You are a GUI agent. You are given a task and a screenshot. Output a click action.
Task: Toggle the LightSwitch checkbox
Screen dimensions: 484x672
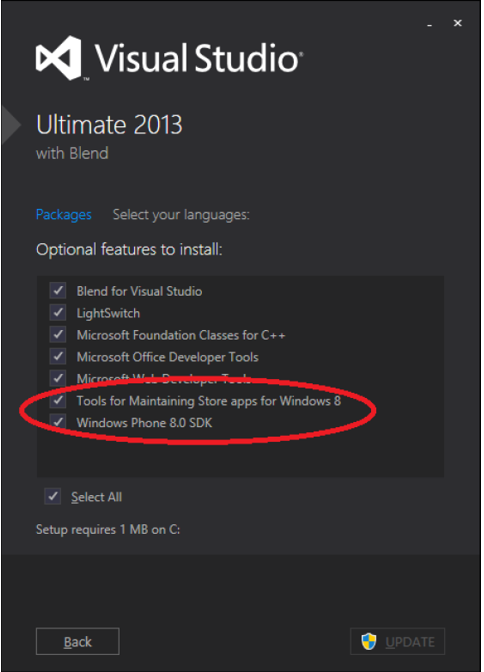point(57,313)
